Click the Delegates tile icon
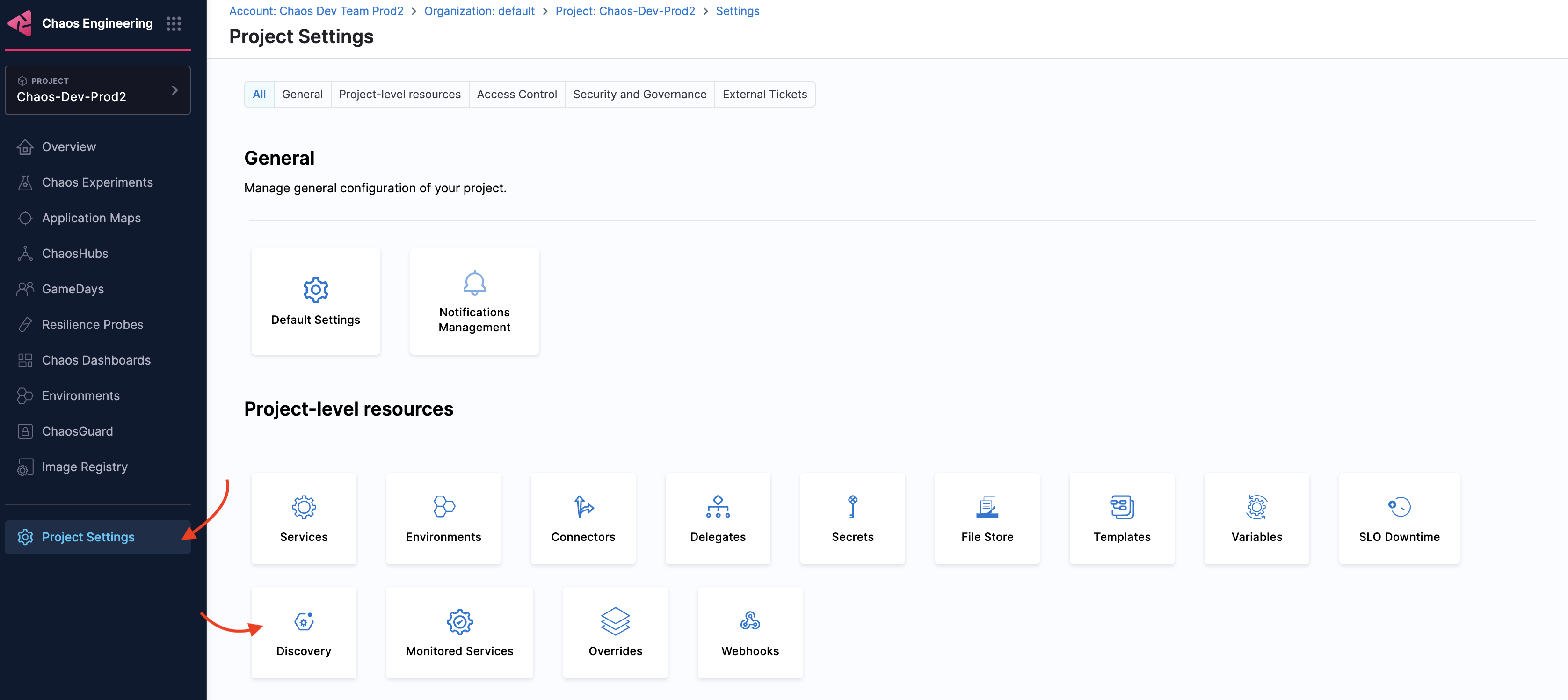The image size is (1568, 700). click(718, 506)
